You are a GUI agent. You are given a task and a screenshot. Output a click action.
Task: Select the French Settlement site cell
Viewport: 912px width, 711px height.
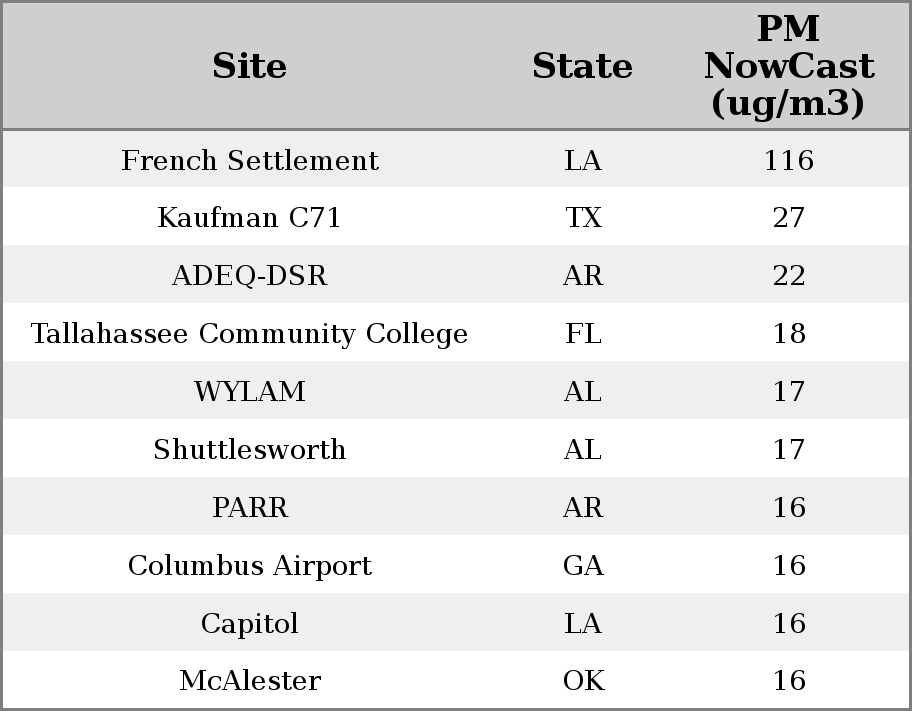pos(249,160)
